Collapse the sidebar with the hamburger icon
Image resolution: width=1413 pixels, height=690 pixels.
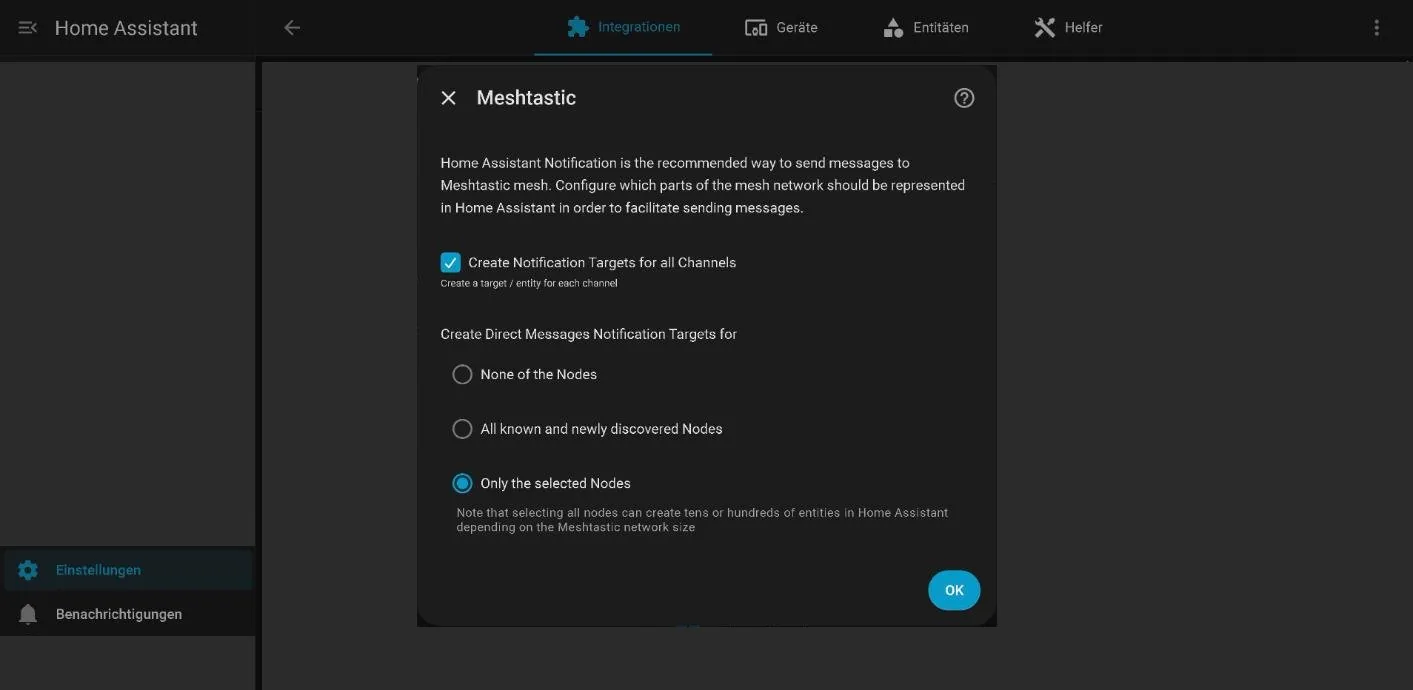(28, 28)
